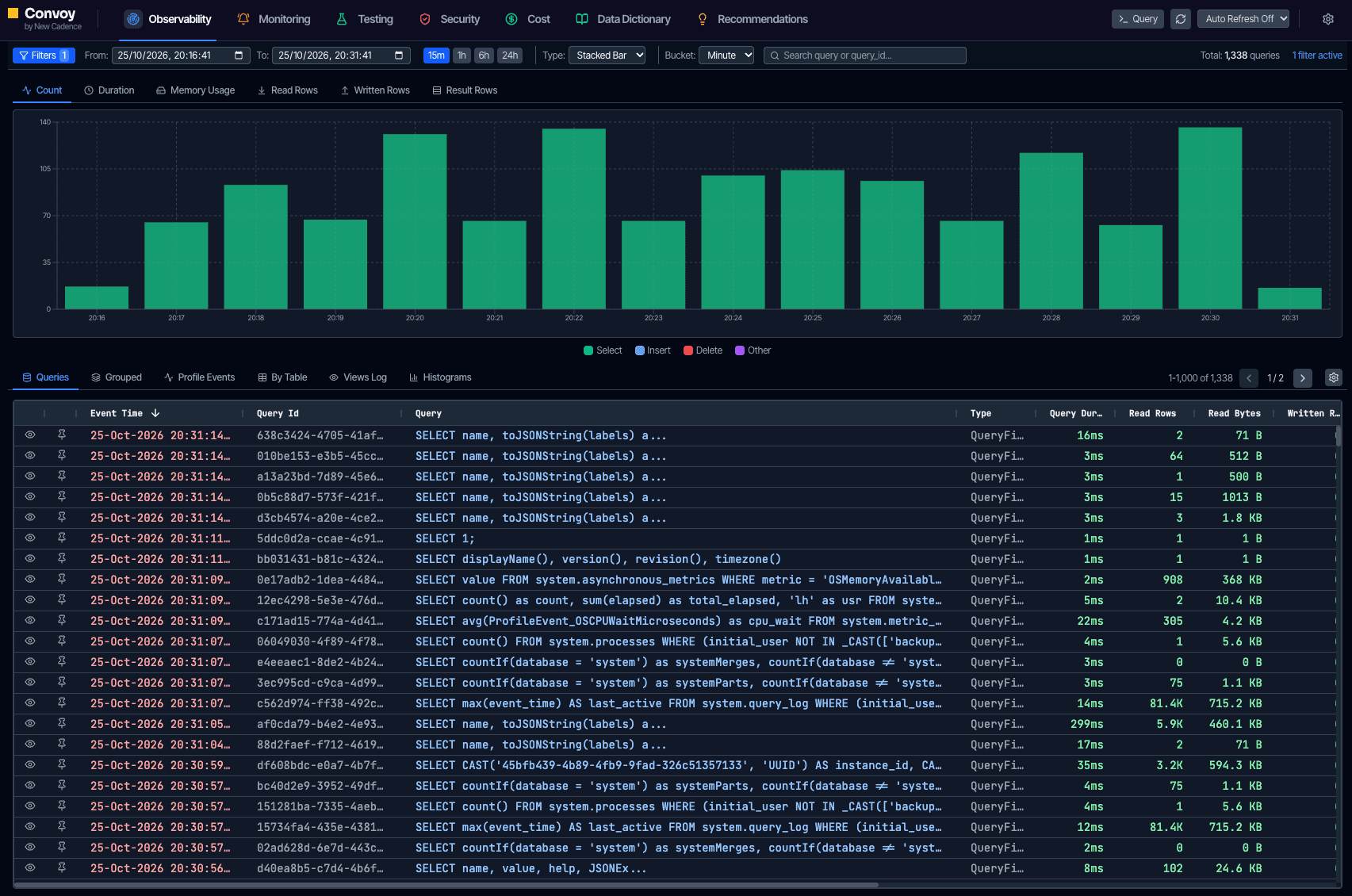Switch to the Monitoring tab

(x=274, y=19)
